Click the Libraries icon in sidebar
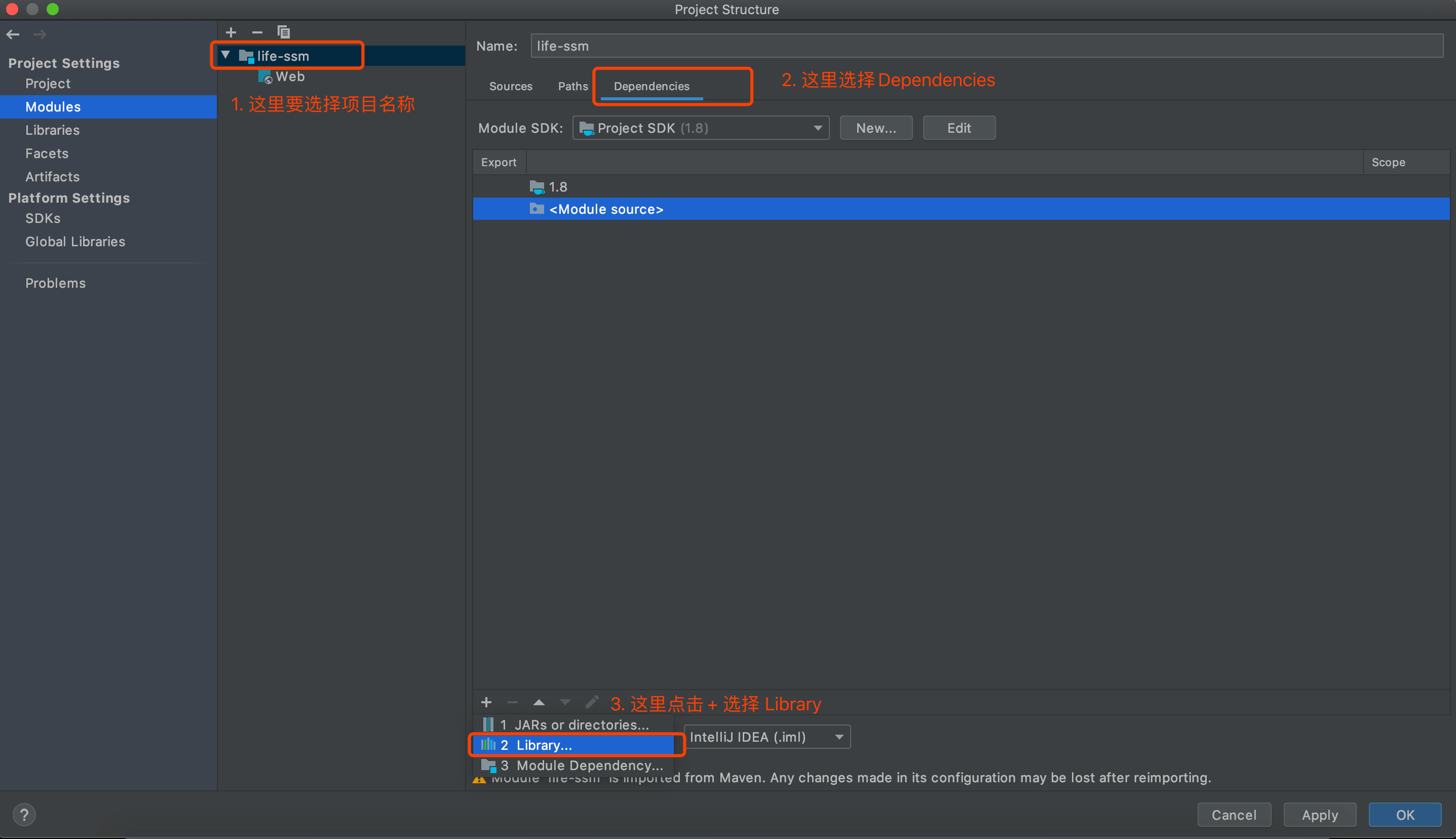 (52, 130)
